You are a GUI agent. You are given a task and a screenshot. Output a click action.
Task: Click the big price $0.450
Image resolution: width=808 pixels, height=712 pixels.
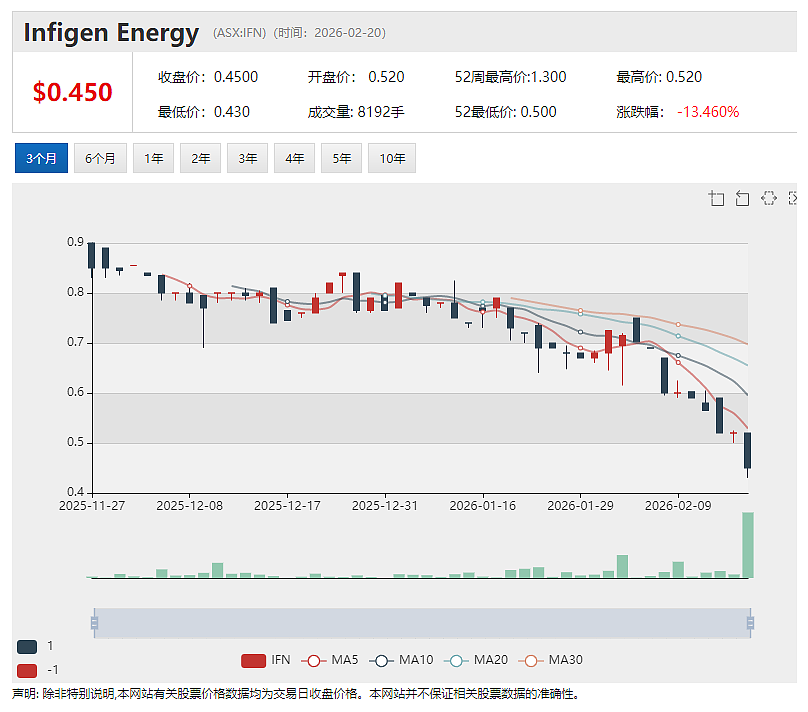click(73, 92)
